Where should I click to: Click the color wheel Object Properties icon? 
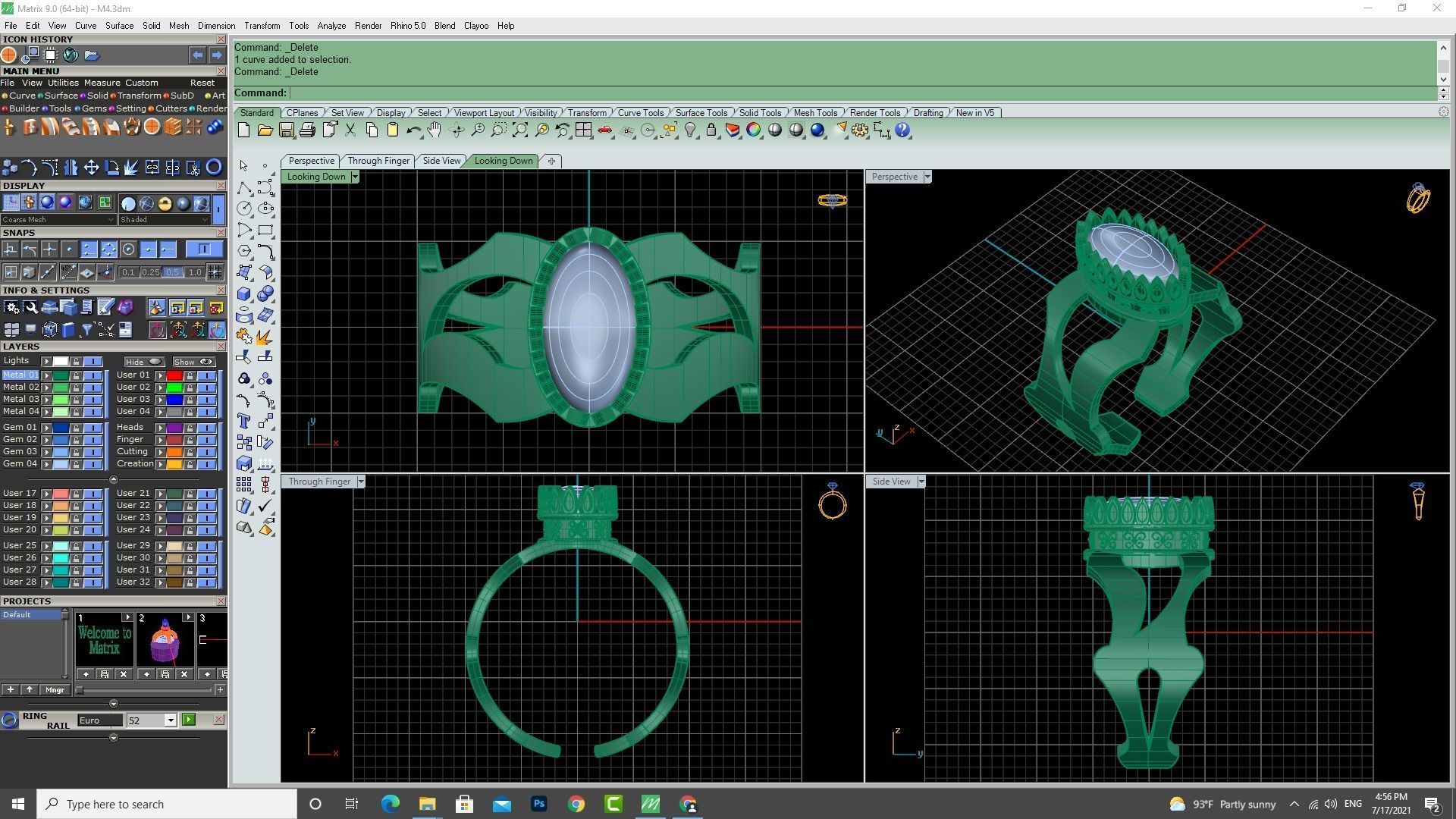754,130
